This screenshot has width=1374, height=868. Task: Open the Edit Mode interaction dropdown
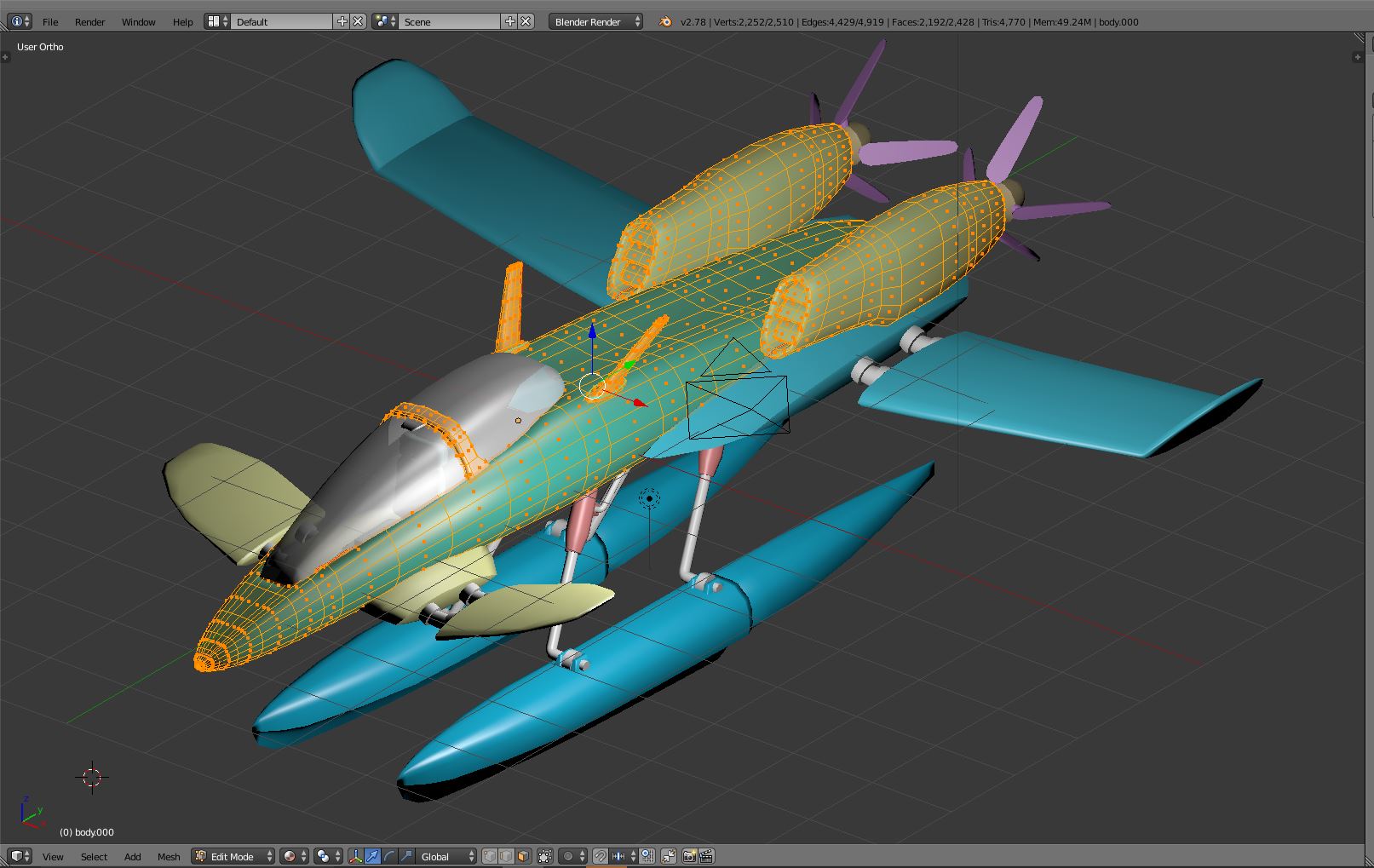click(233, 856)
